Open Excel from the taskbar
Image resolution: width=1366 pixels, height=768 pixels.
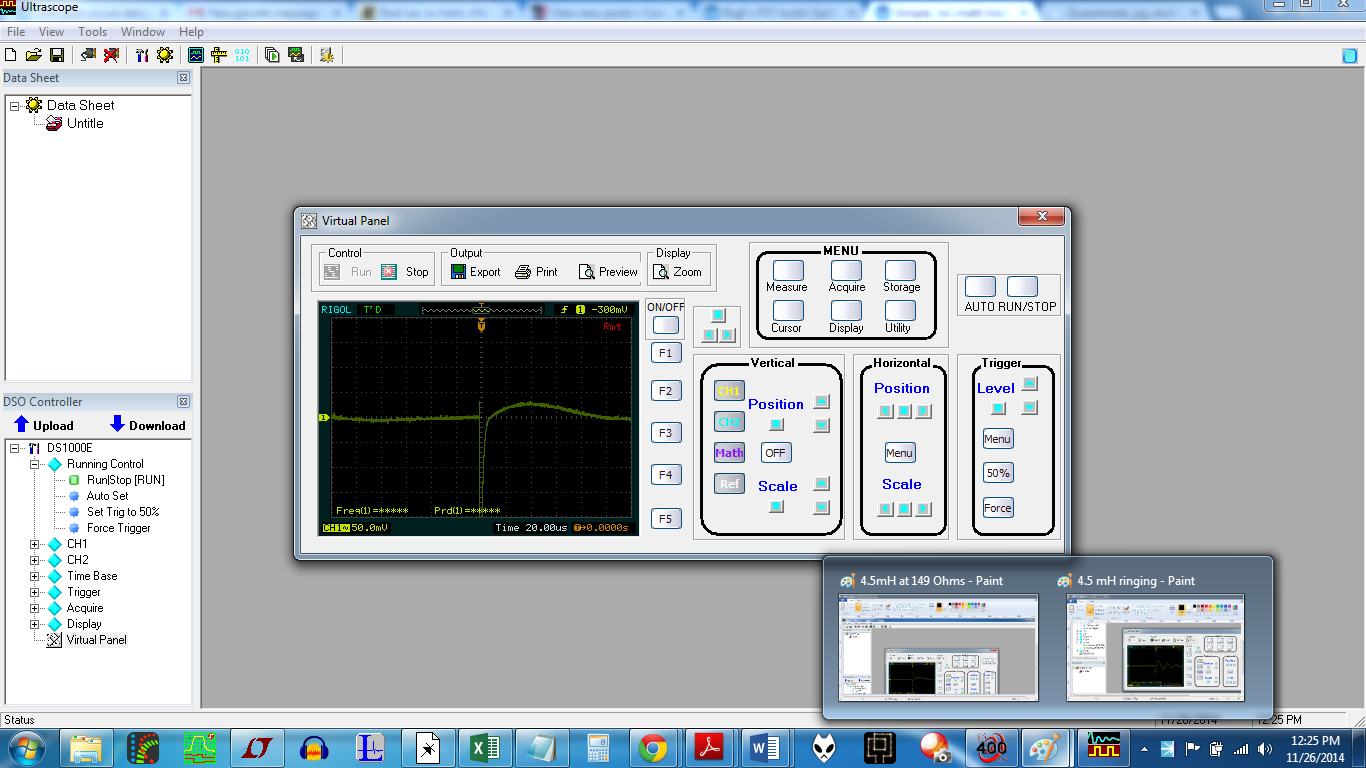pyautogui.click(x=485, y=747)
